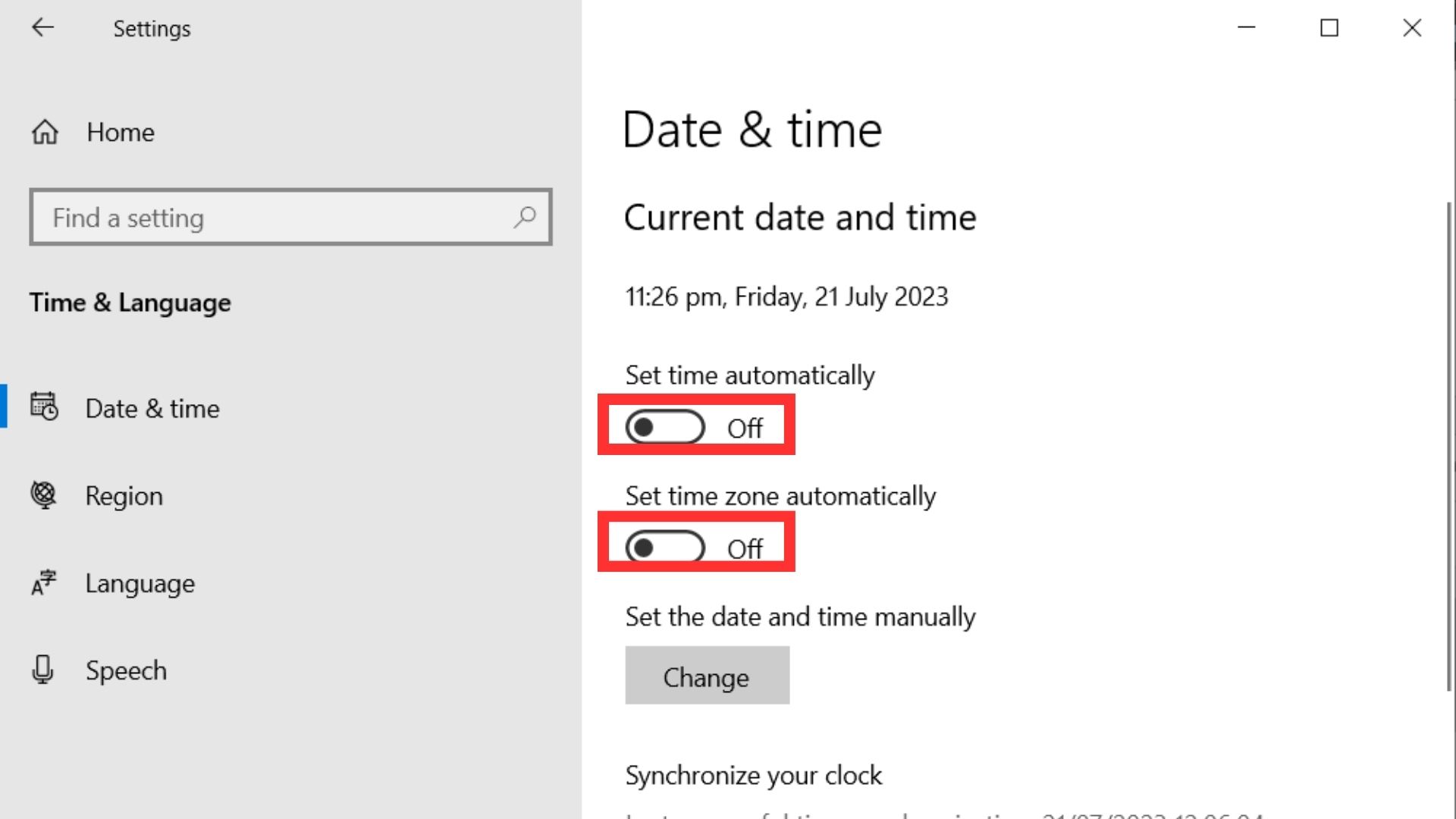
Task: Click the Home navigation icon
Action: pos(44,131)
